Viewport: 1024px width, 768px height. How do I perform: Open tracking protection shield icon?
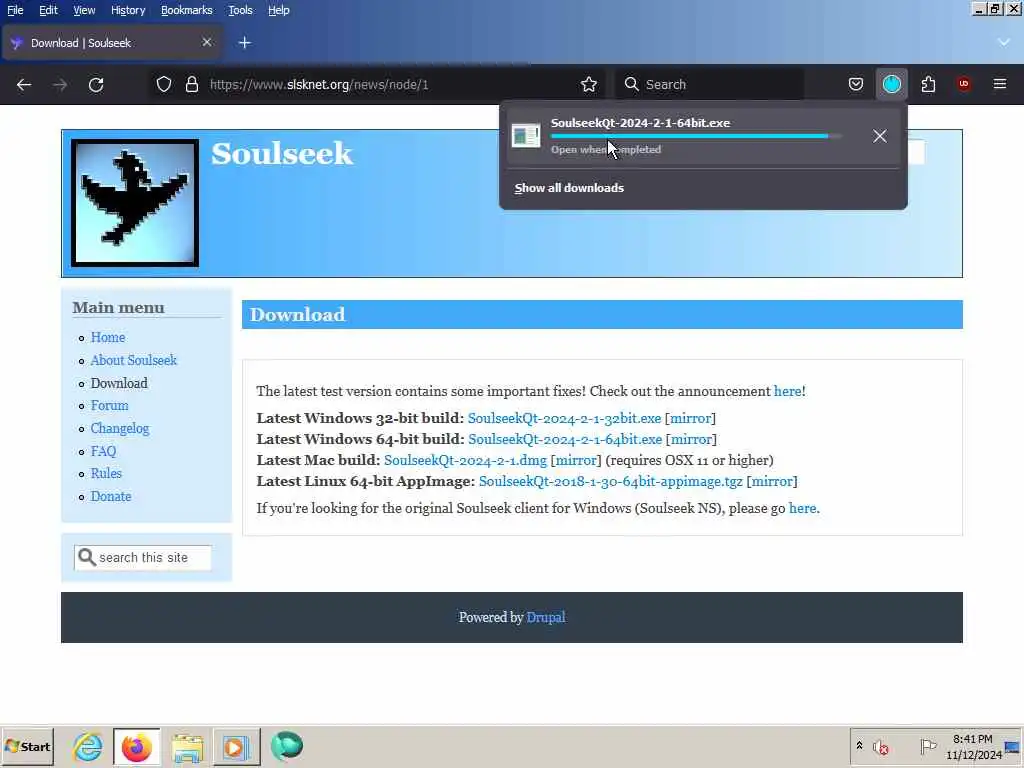(164, 84)
